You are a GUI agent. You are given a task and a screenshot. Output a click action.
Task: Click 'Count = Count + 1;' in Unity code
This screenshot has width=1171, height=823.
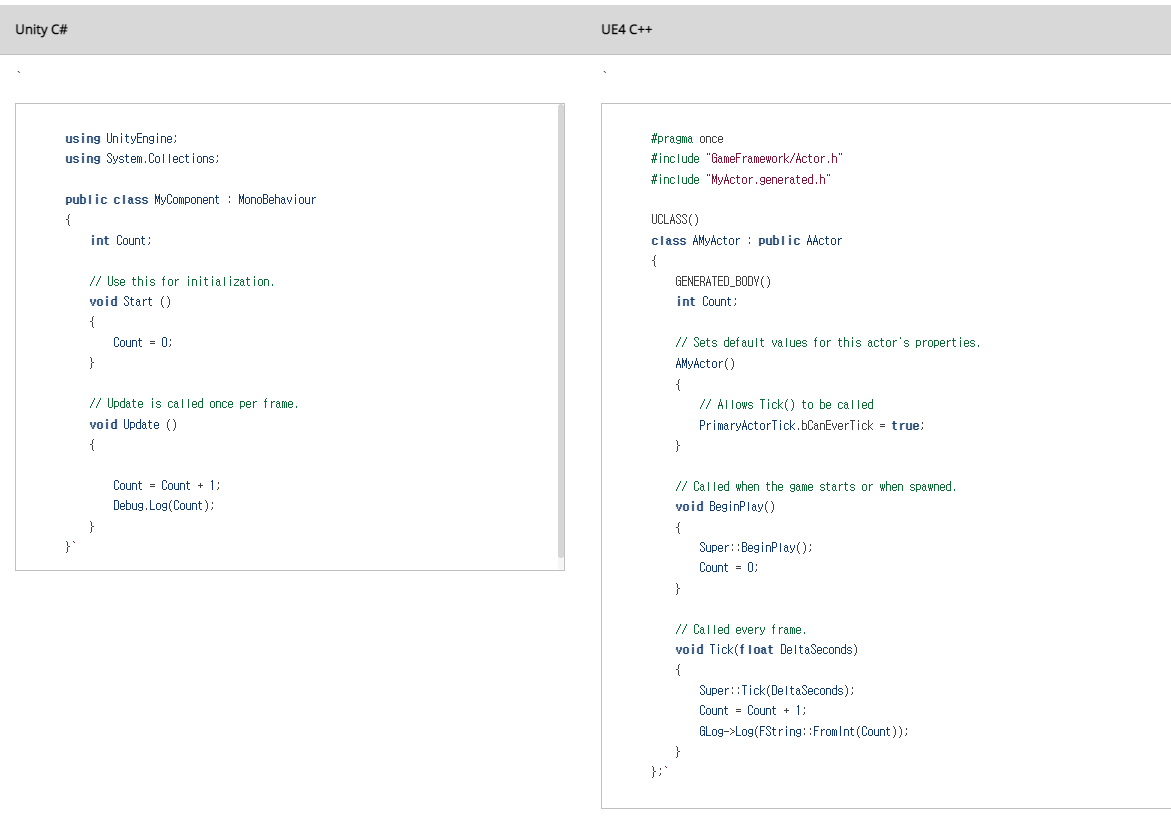point(167,485)
